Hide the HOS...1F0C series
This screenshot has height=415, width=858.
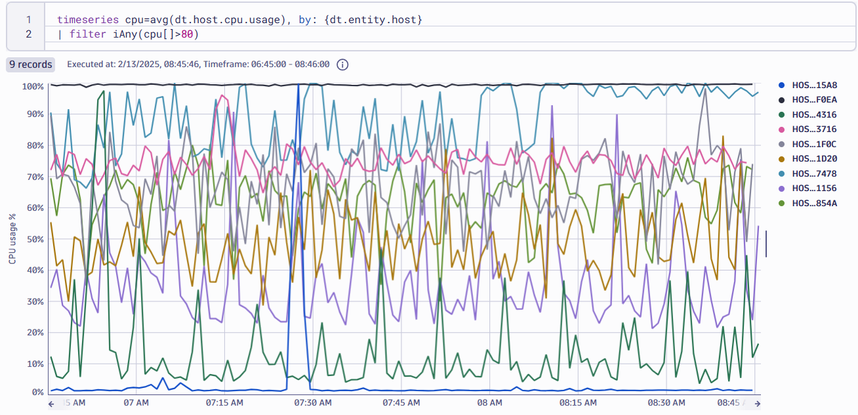pos(813,144)
